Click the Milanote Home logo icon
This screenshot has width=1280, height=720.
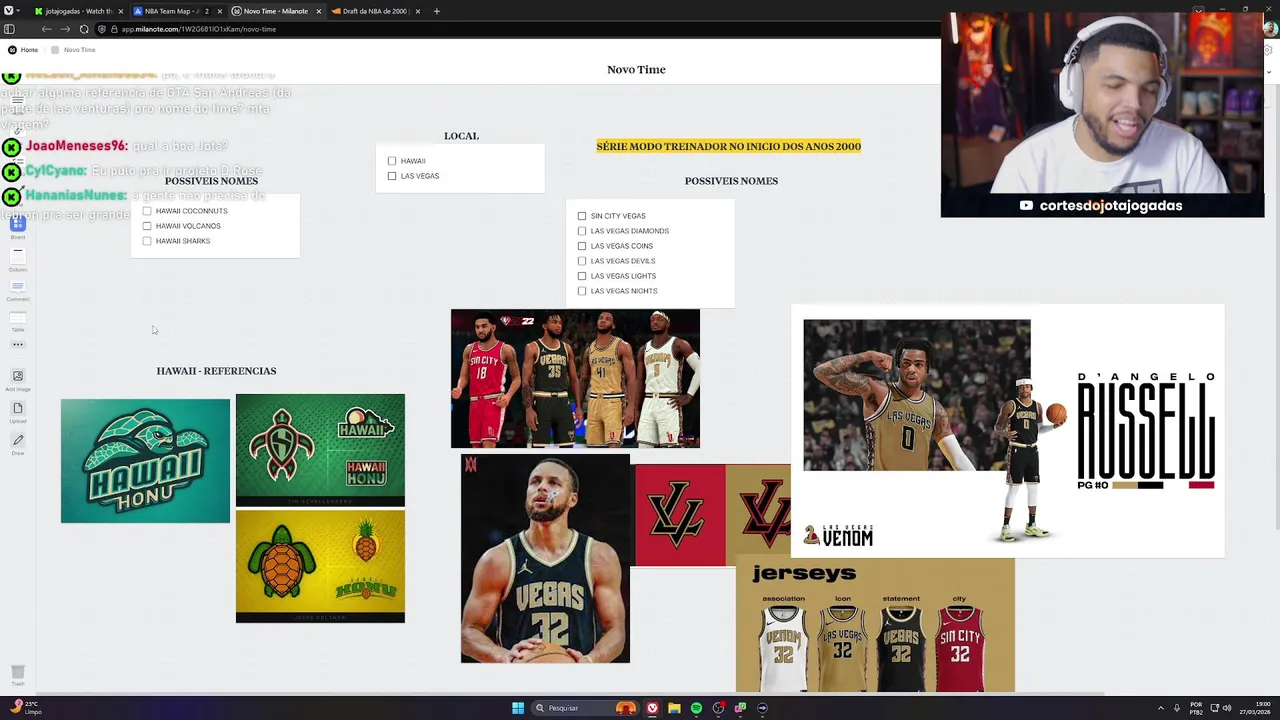tap(12, 50)
